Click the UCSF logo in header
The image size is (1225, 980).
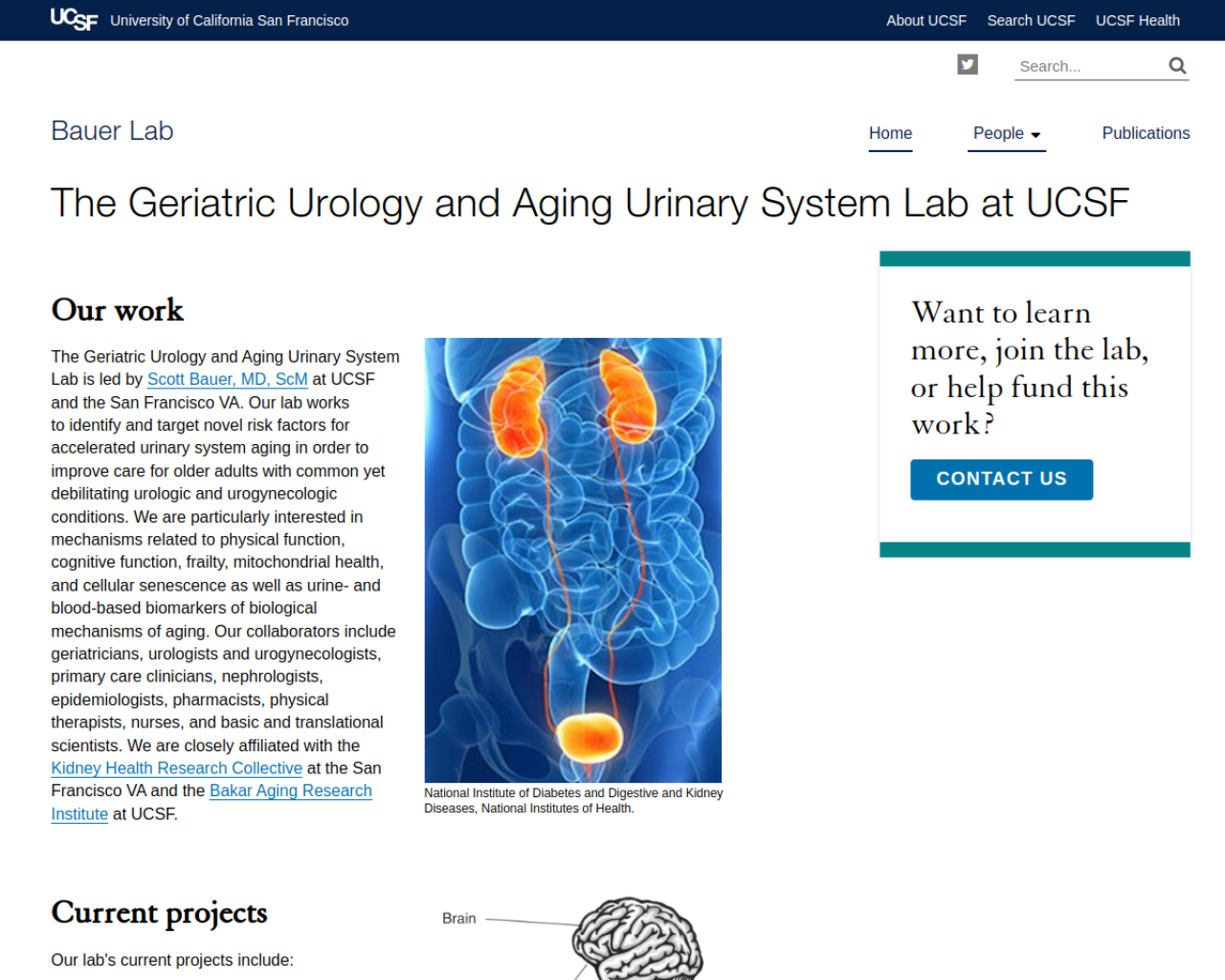74,20
